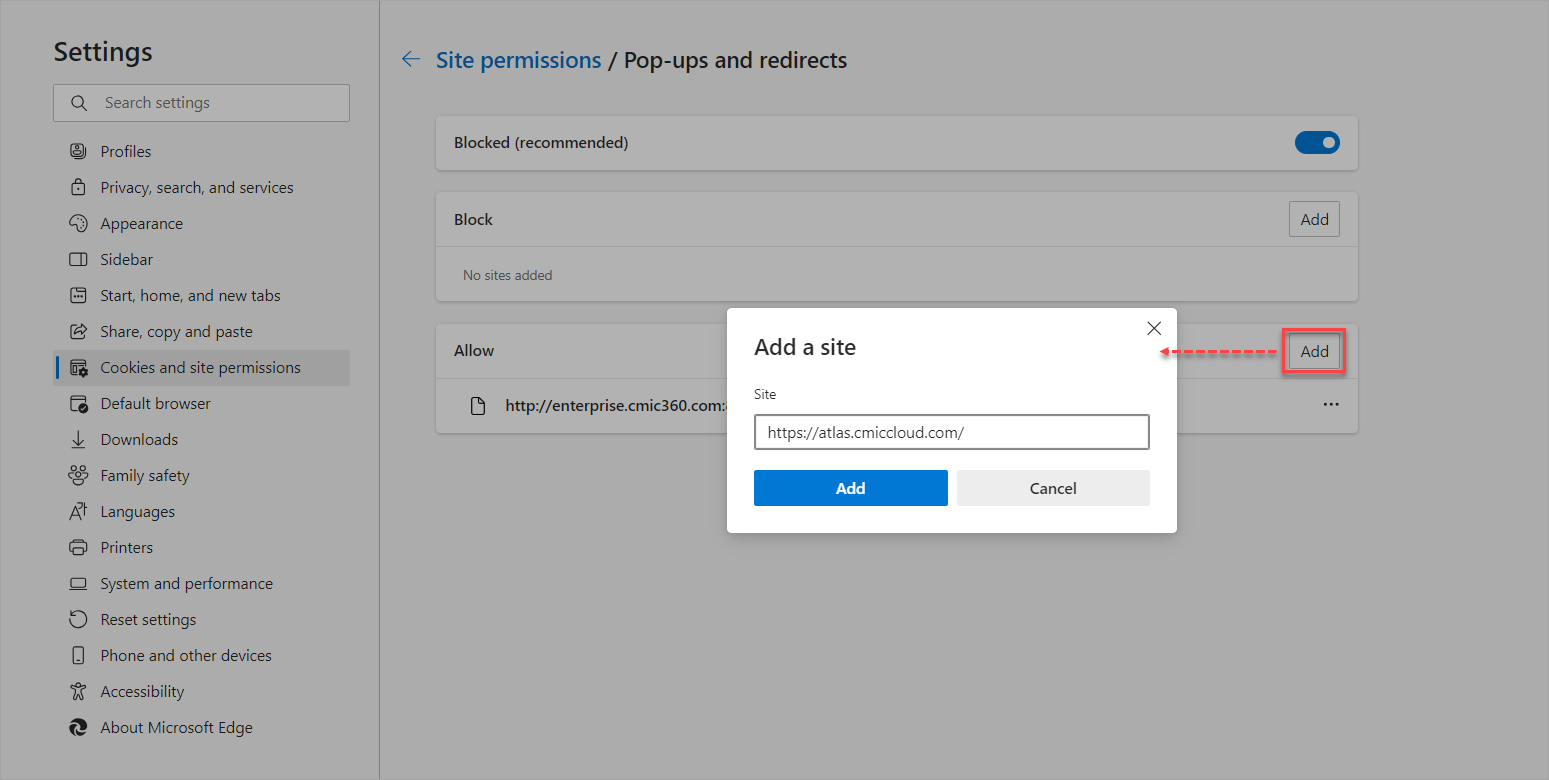Open Languages settings page
The width and height of the screenshot is (1549, 780).
click(137, 512)
